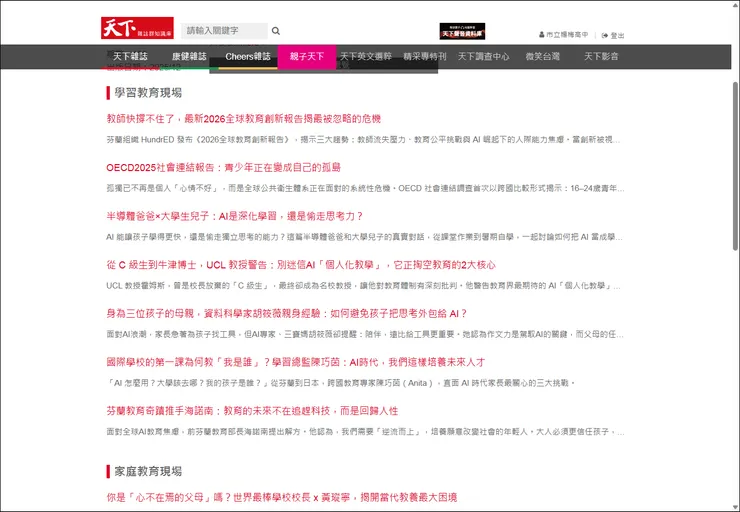
Task: Open the 天下英文選粹 nav tab
Action: pos(366,57)
